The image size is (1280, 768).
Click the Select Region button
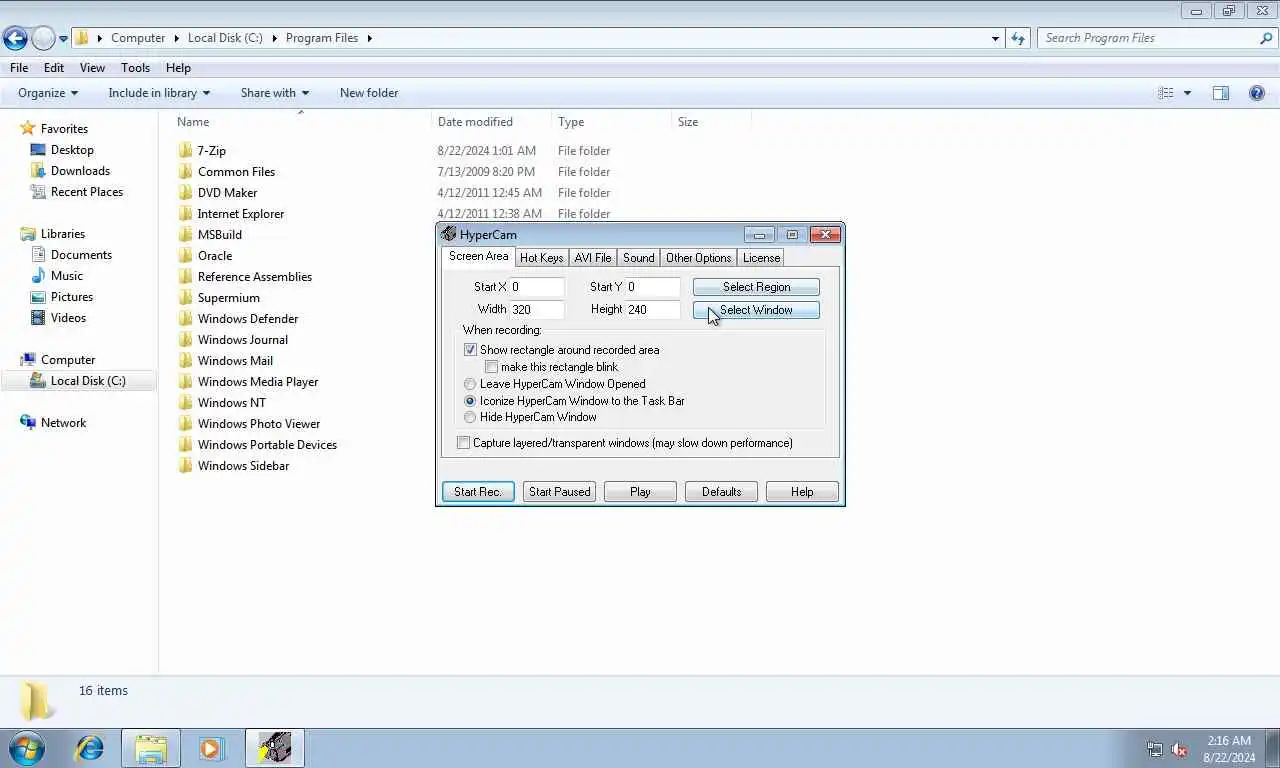tap(756, 287)
